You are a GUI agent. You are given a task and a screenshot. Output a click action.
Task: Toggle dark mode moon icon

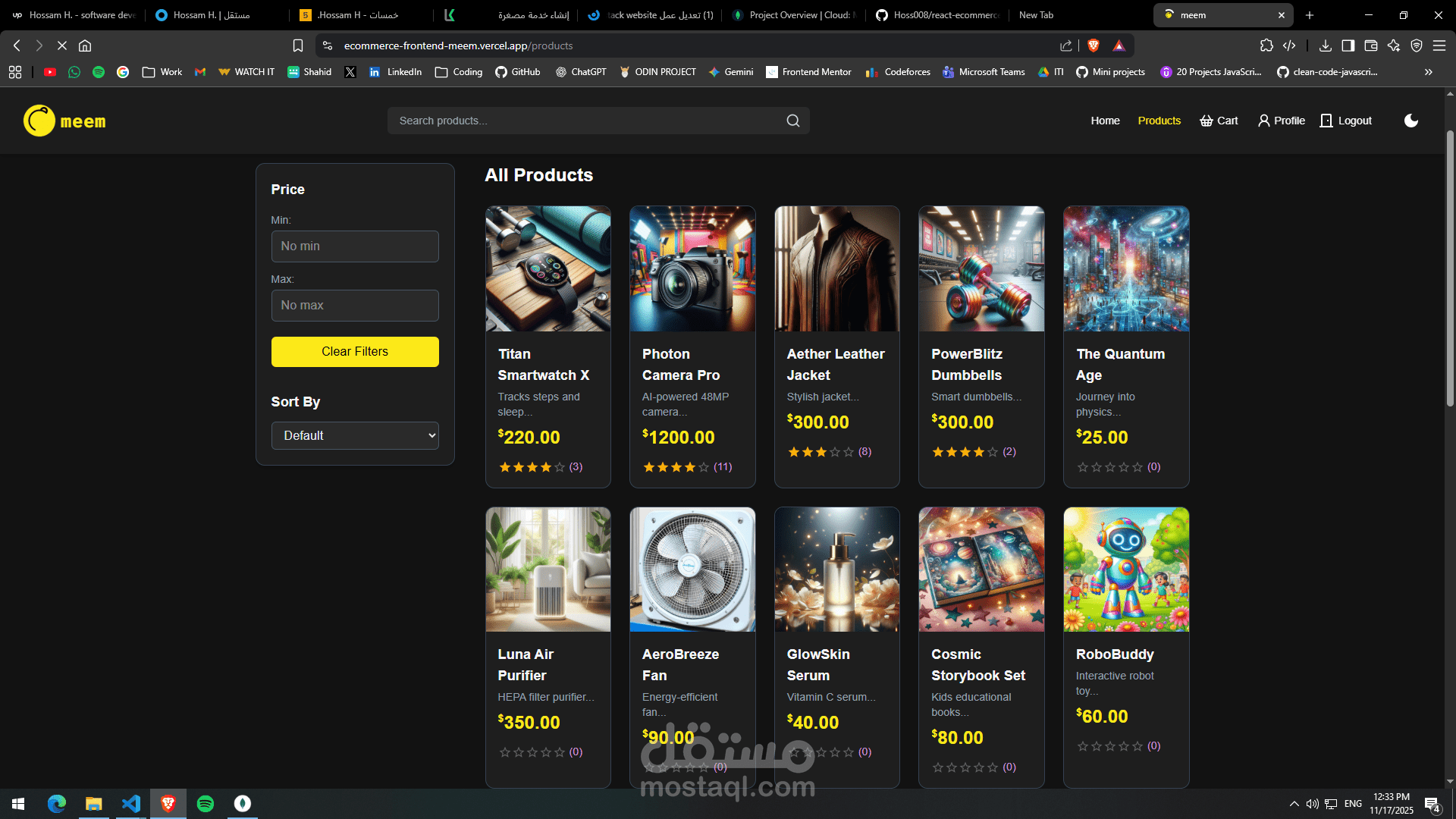tap(1410, 121)
